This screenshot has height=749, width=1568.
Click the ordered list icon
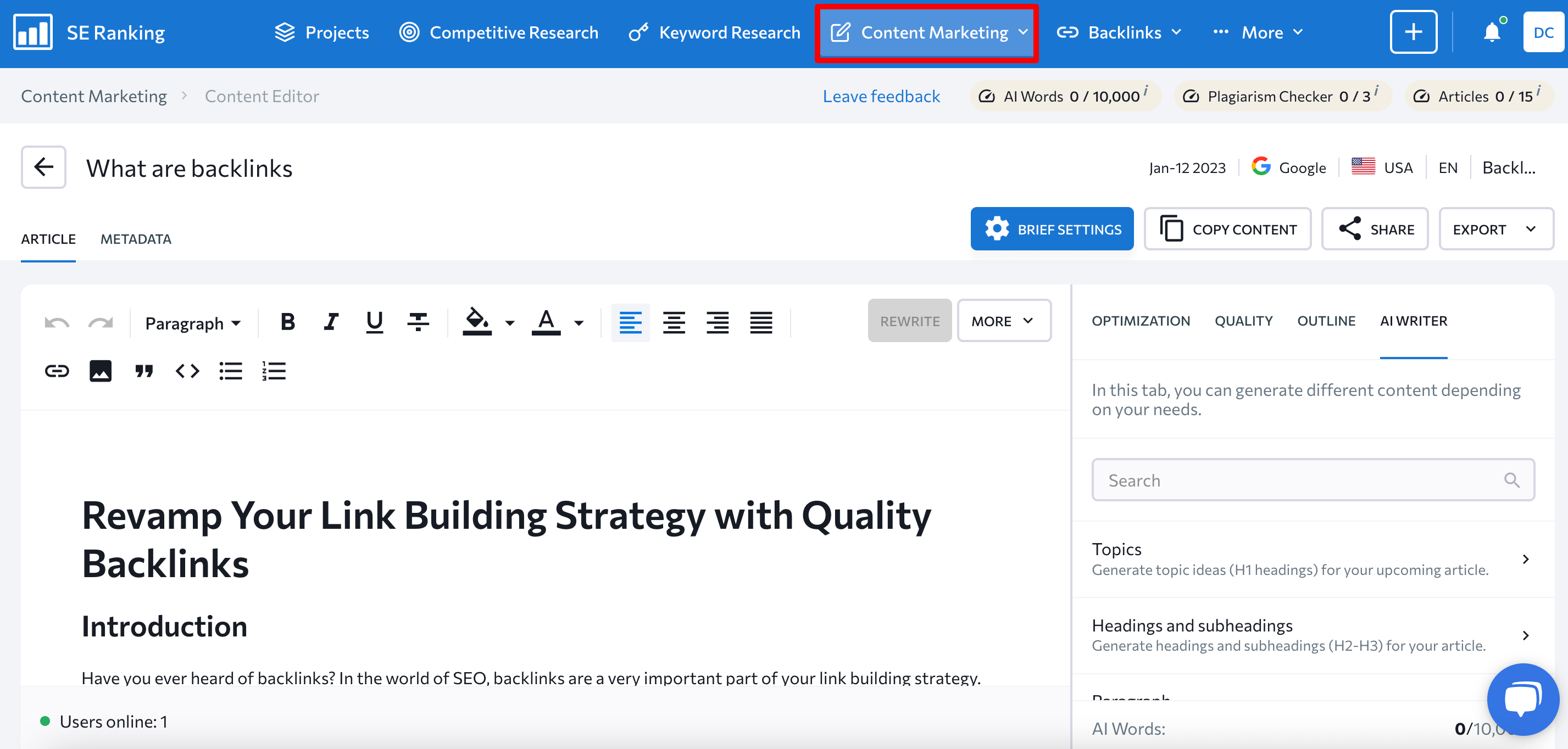click(274, 369)
